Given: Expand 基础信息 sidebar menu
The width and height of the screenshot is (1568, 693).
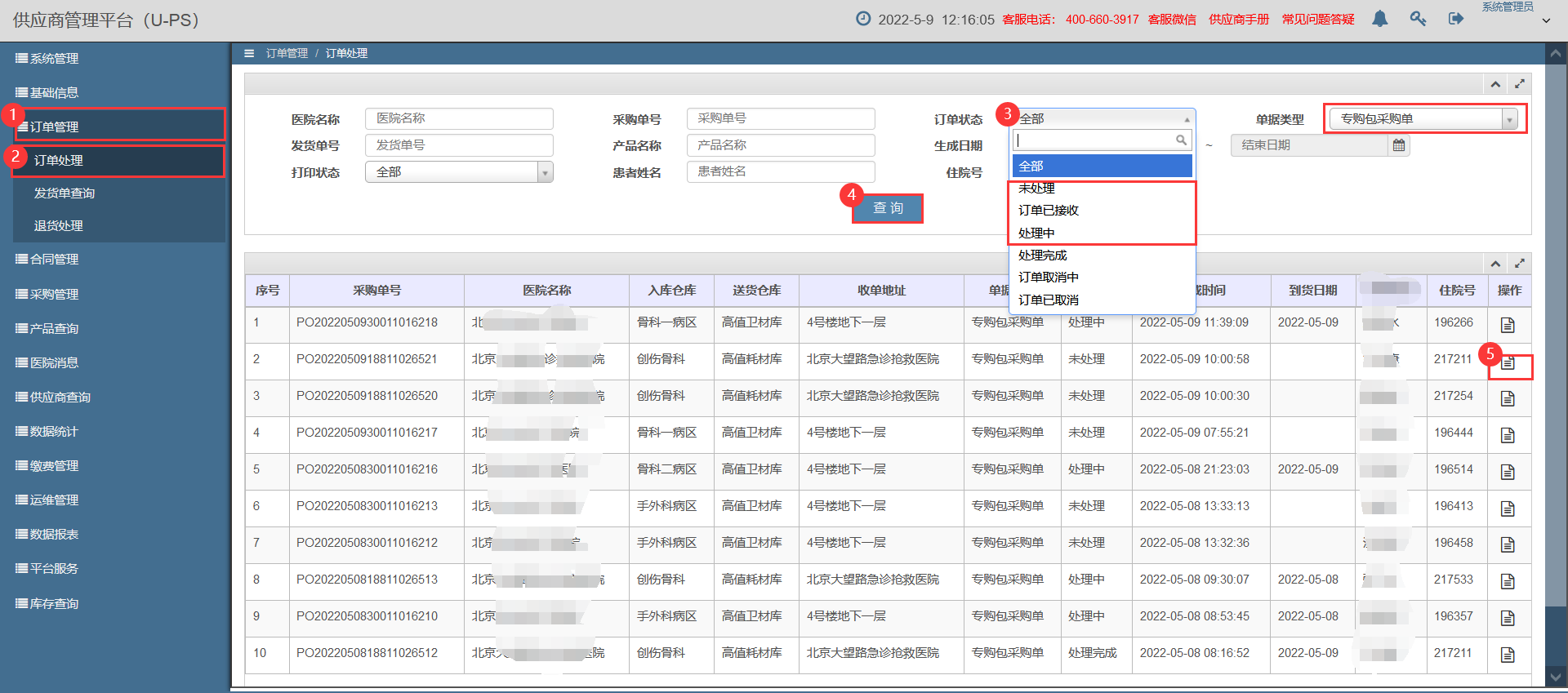Looking at the screenshot, I should (114, 93).
